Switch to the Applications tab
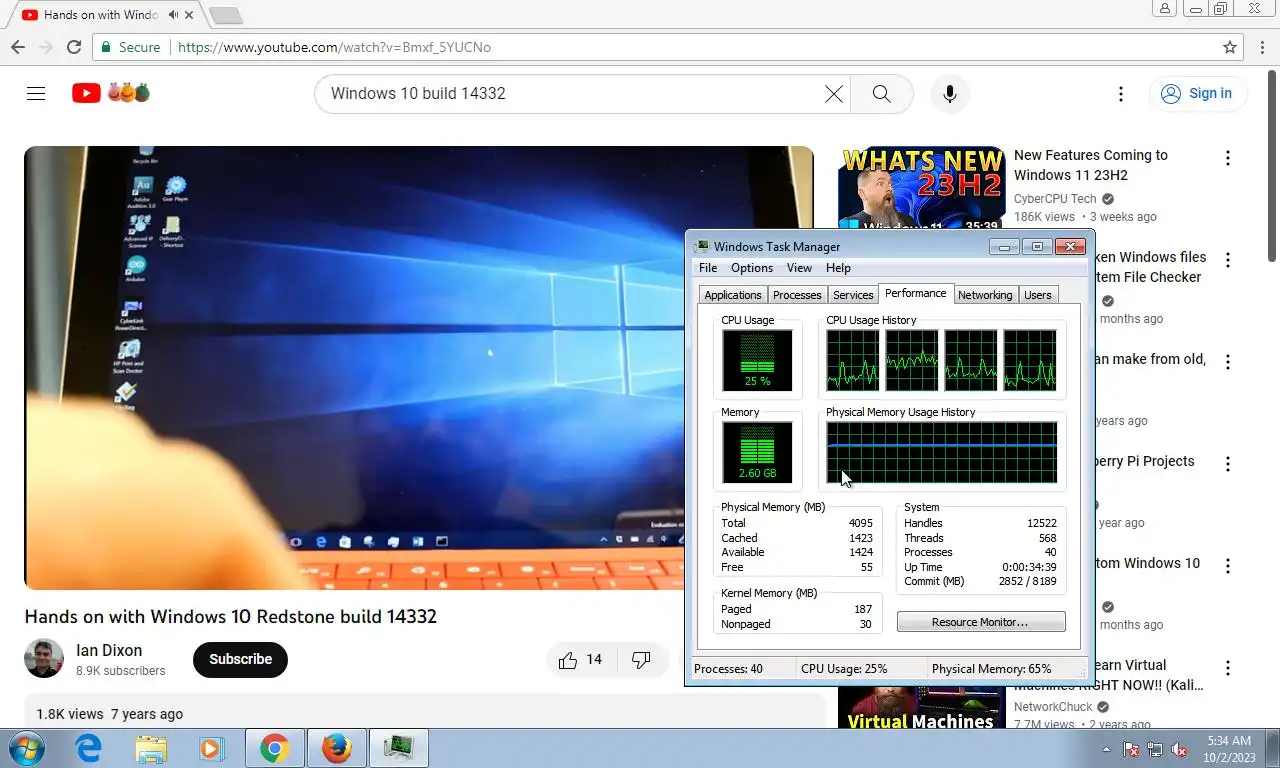 733,295
